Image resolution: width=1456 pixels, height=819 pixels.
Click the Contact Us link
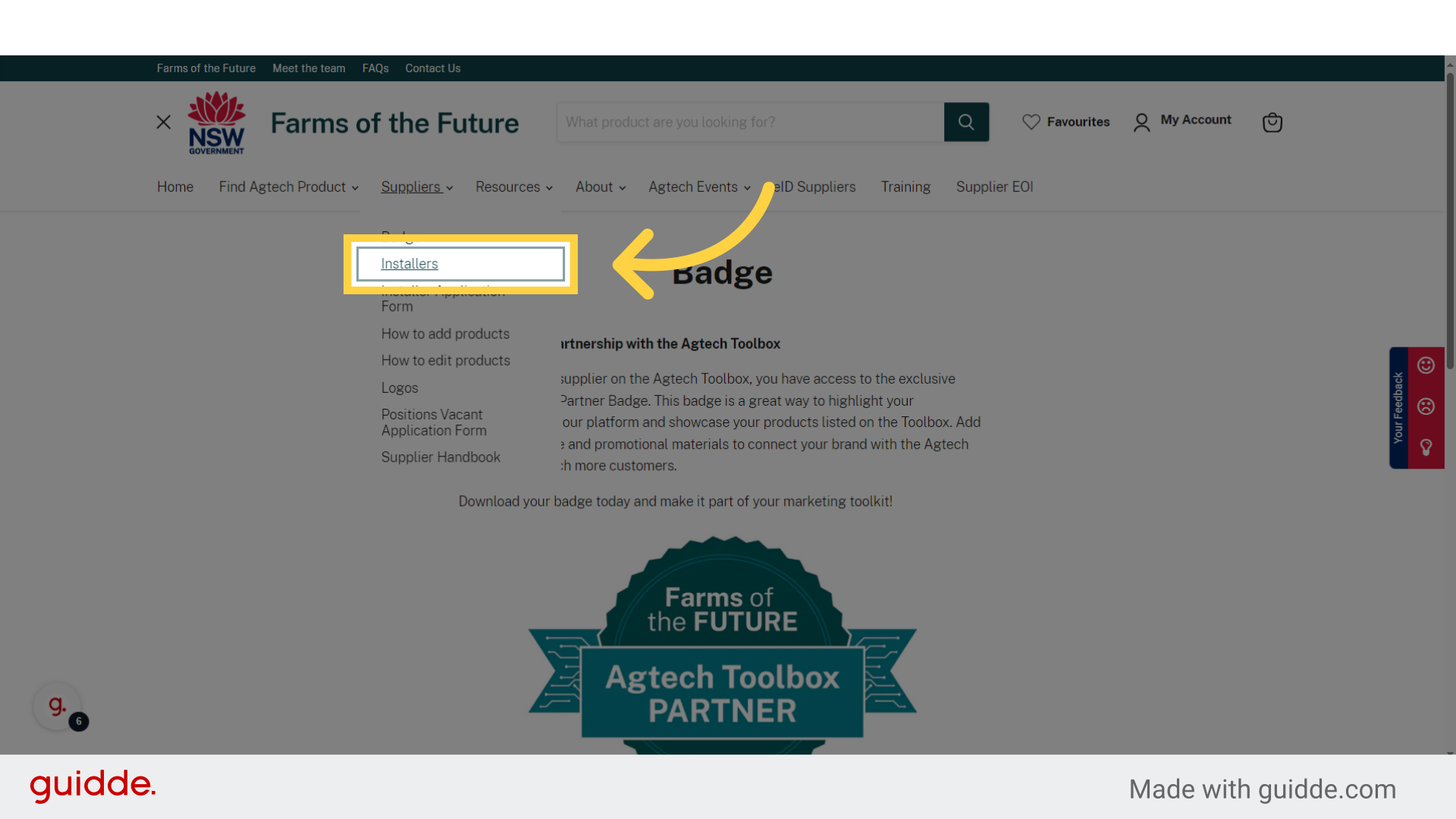coord(432,68)
